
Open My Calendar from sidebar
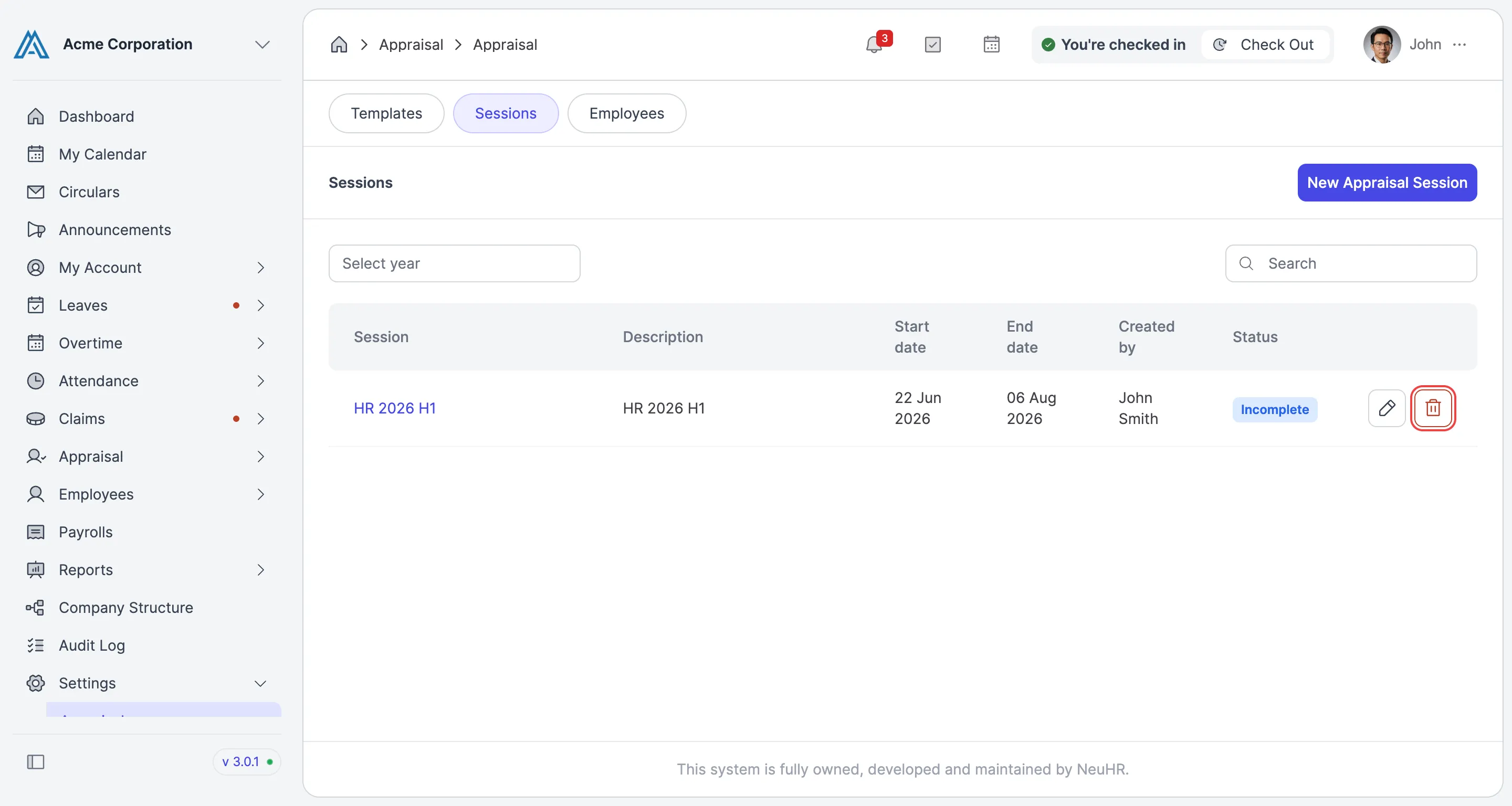102,154
